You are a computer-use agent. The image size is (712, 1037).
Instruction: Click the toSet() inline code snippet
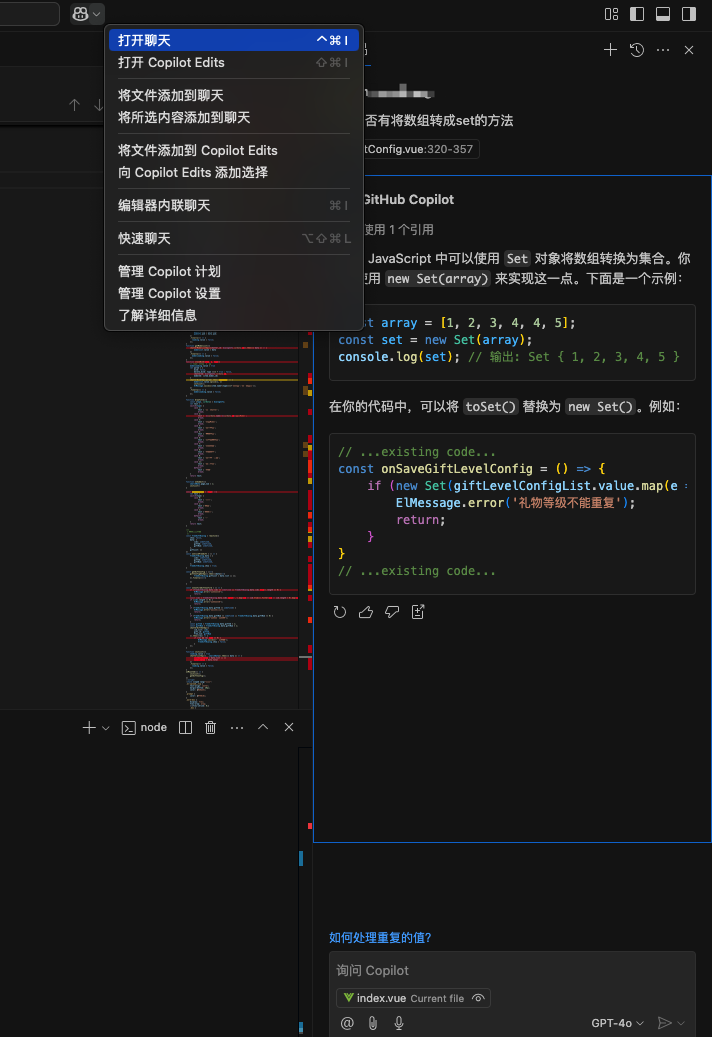491,406
